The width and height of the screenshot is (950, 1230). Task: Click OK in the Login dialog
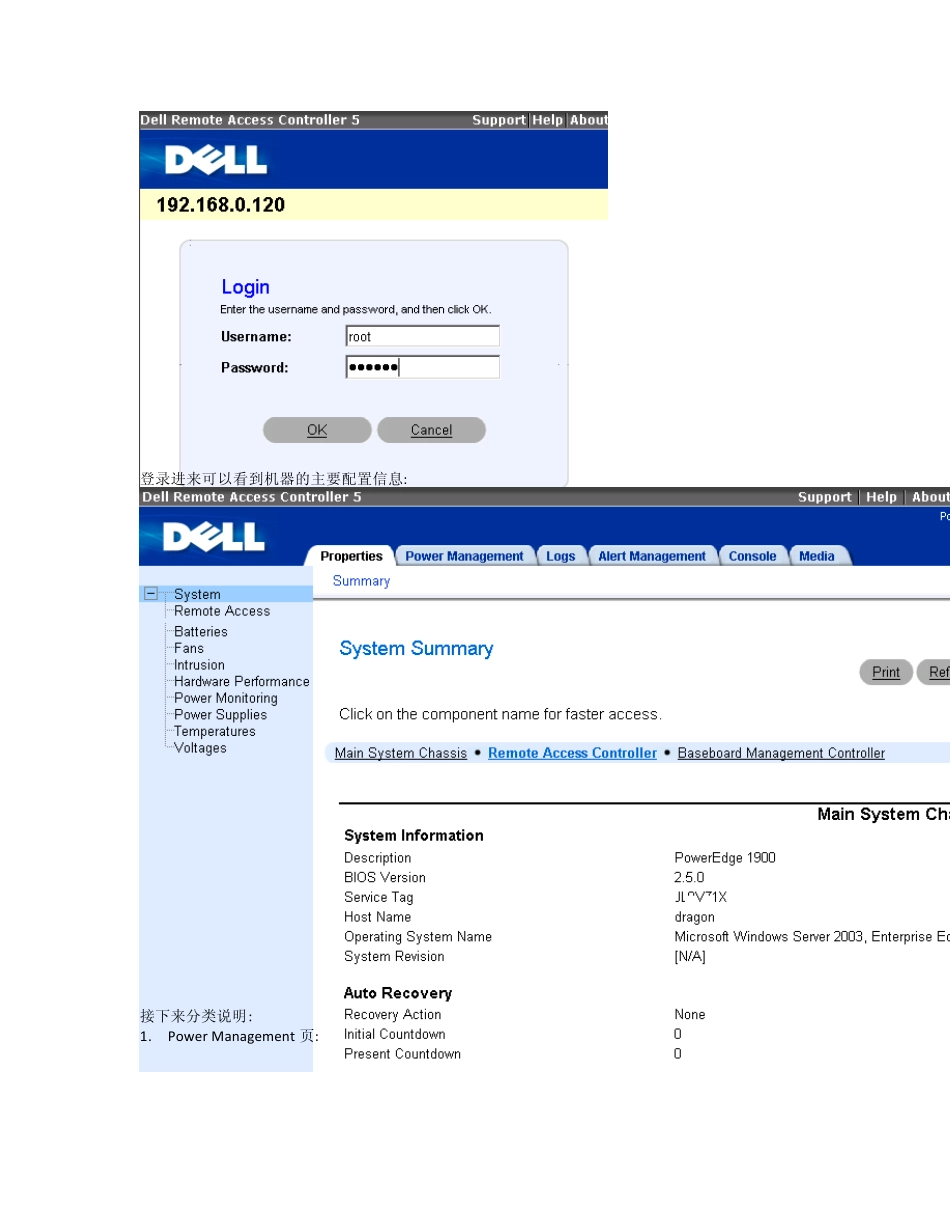click(317, 430)
